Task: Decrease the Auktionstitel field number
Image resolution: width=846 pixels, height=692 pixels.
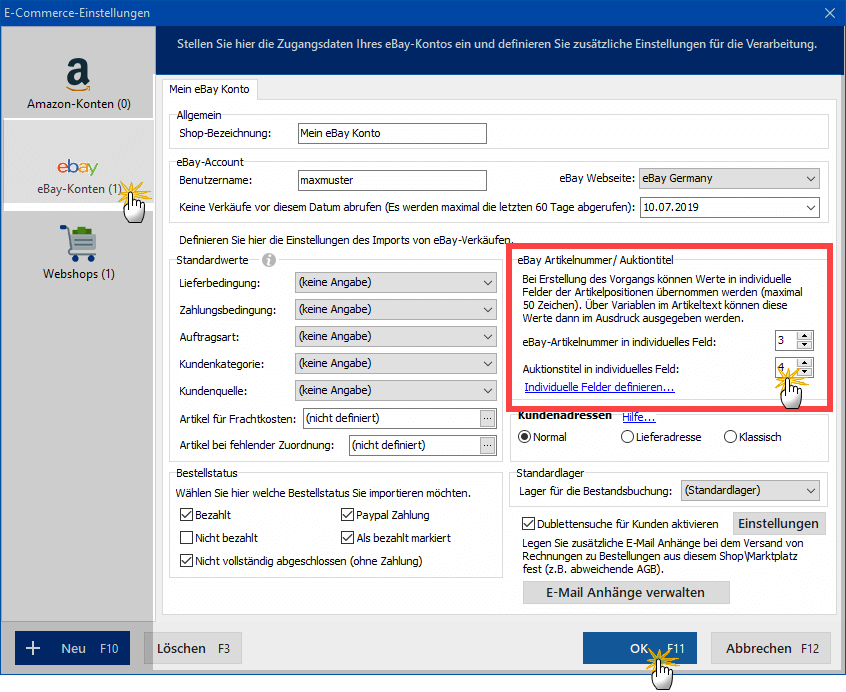Action: pos(804,372)
